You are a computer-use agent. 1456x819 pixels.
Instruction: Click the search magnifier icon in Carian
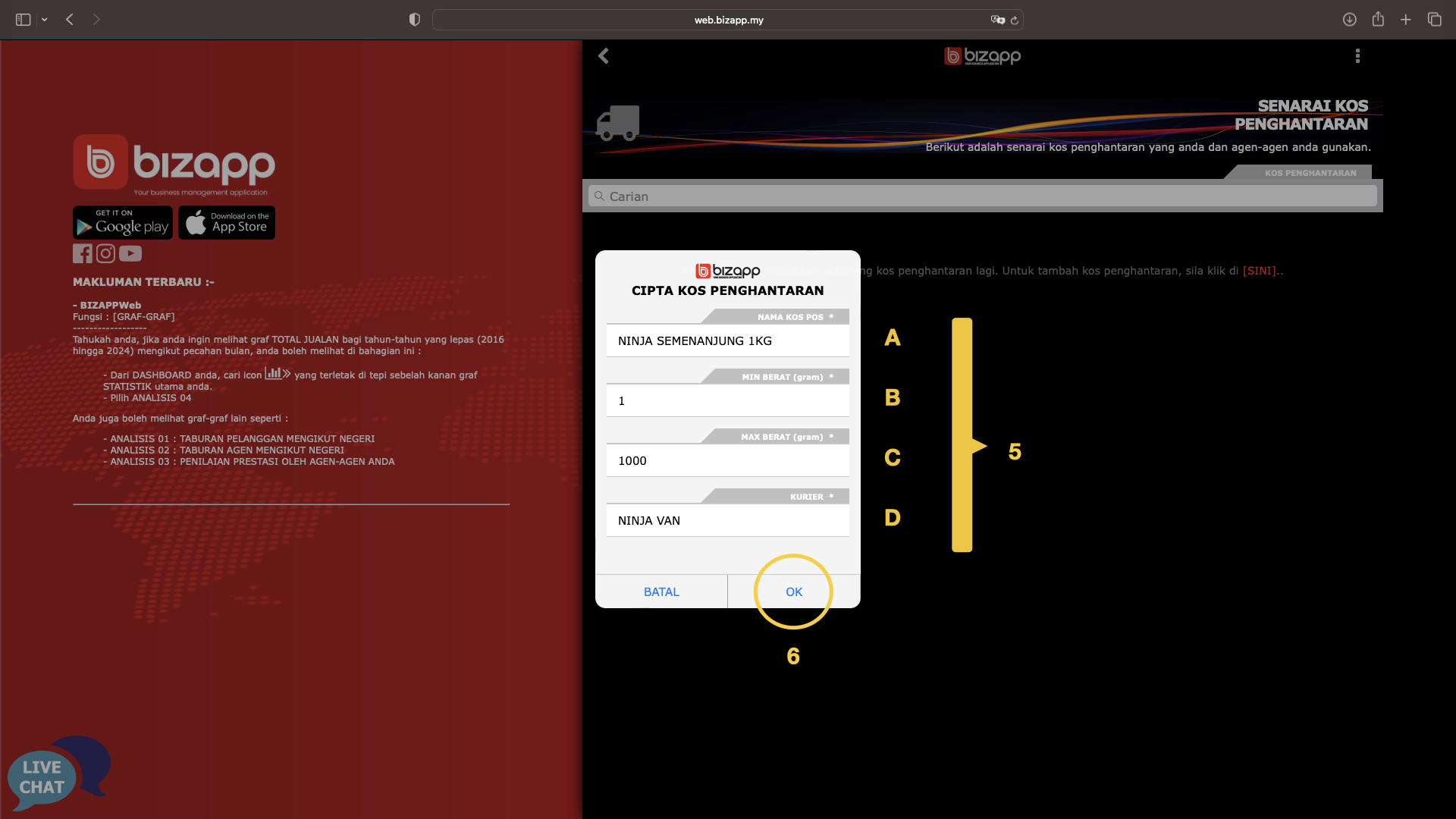[x=599, y=196]
